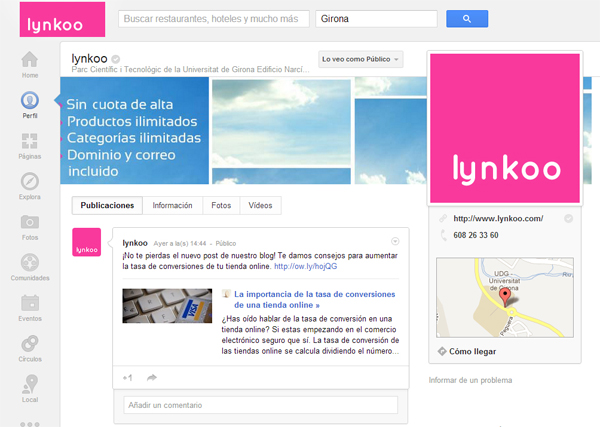The width and height of the screenshot is (600, 427).
Task: Open the Universitat de Girona map preview
Action: point(505,297)
